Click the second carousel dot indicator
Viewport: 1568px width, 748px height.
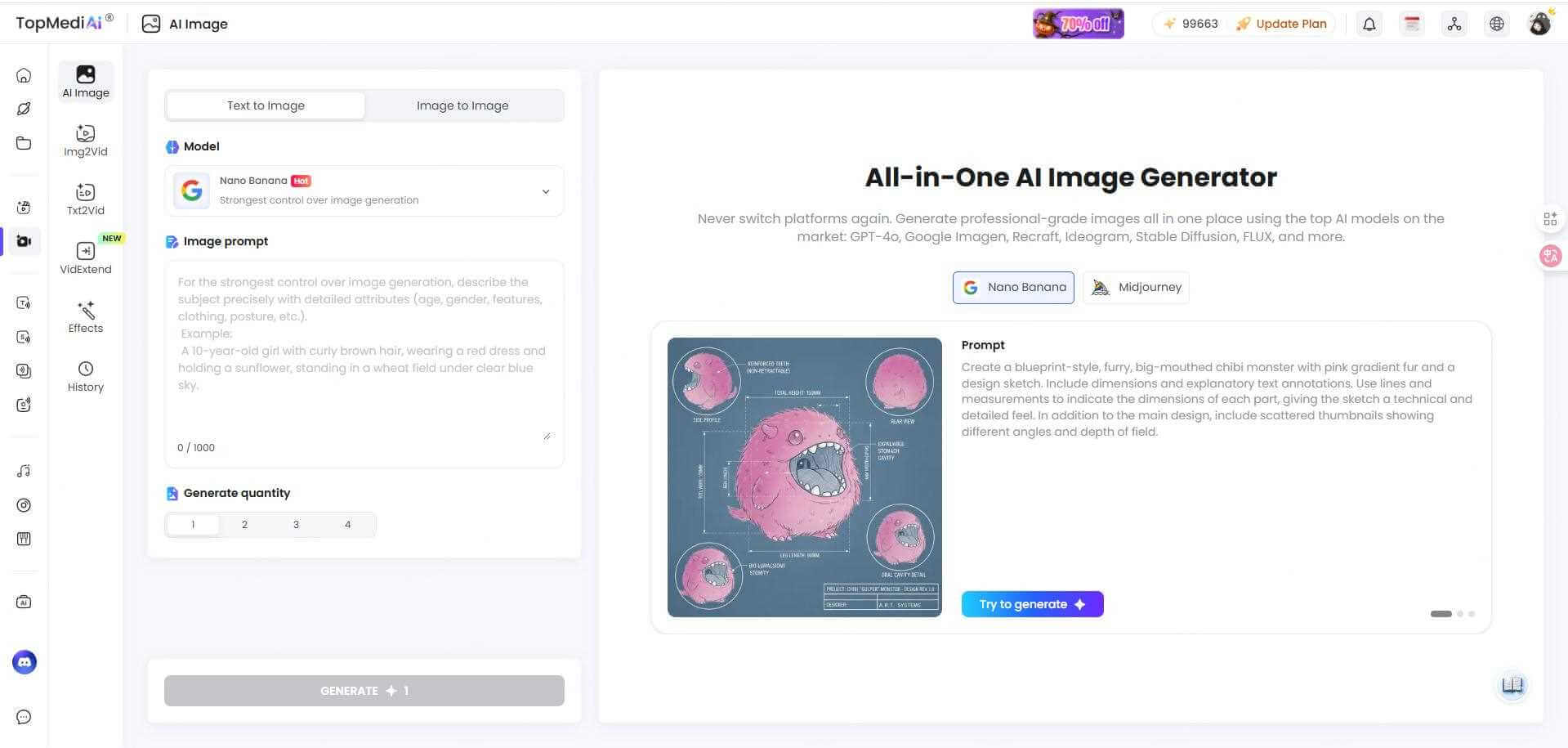coord(1459,614)
